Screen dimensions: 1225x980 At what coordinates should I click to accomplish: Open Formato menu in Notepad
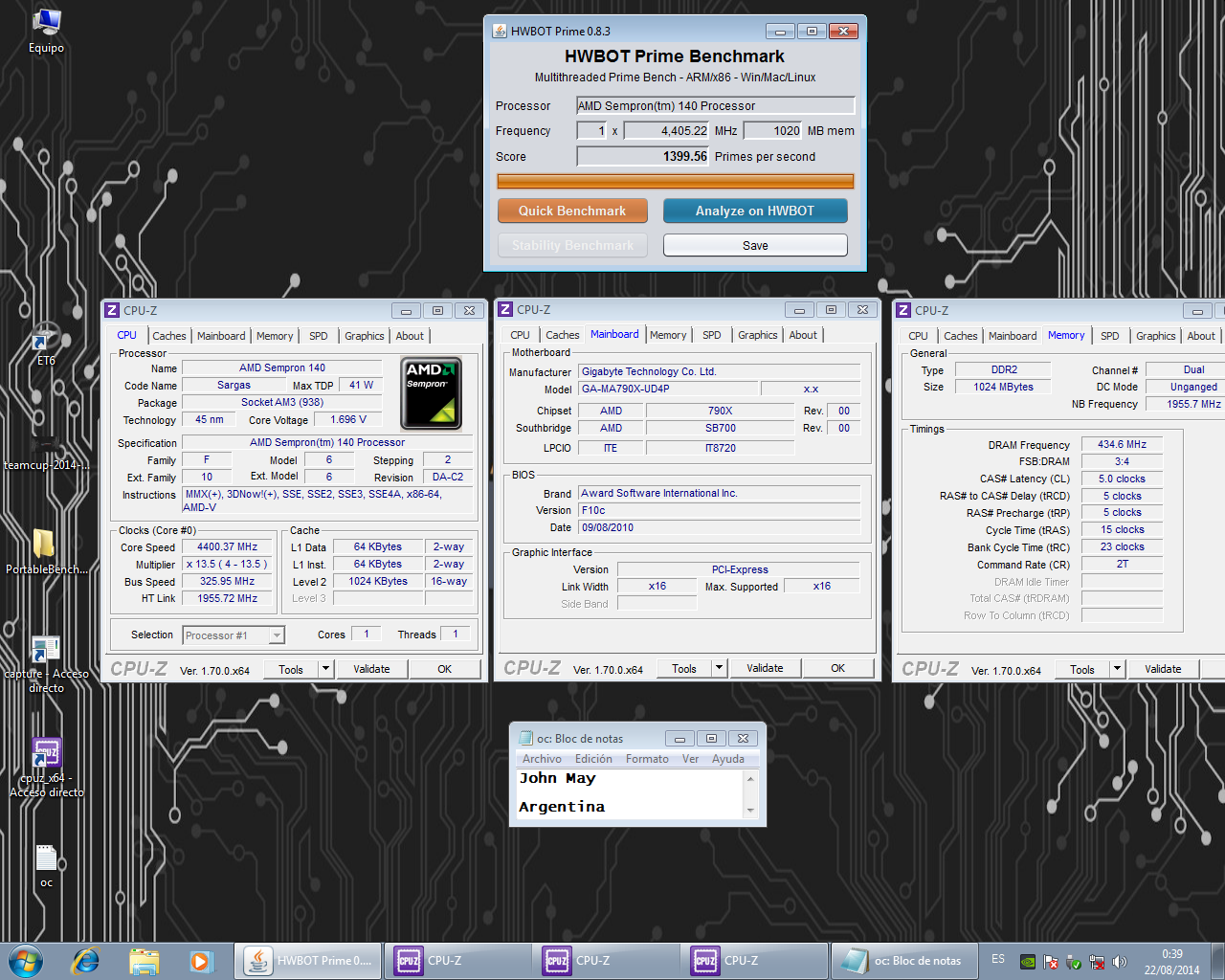tap(647, 759)
